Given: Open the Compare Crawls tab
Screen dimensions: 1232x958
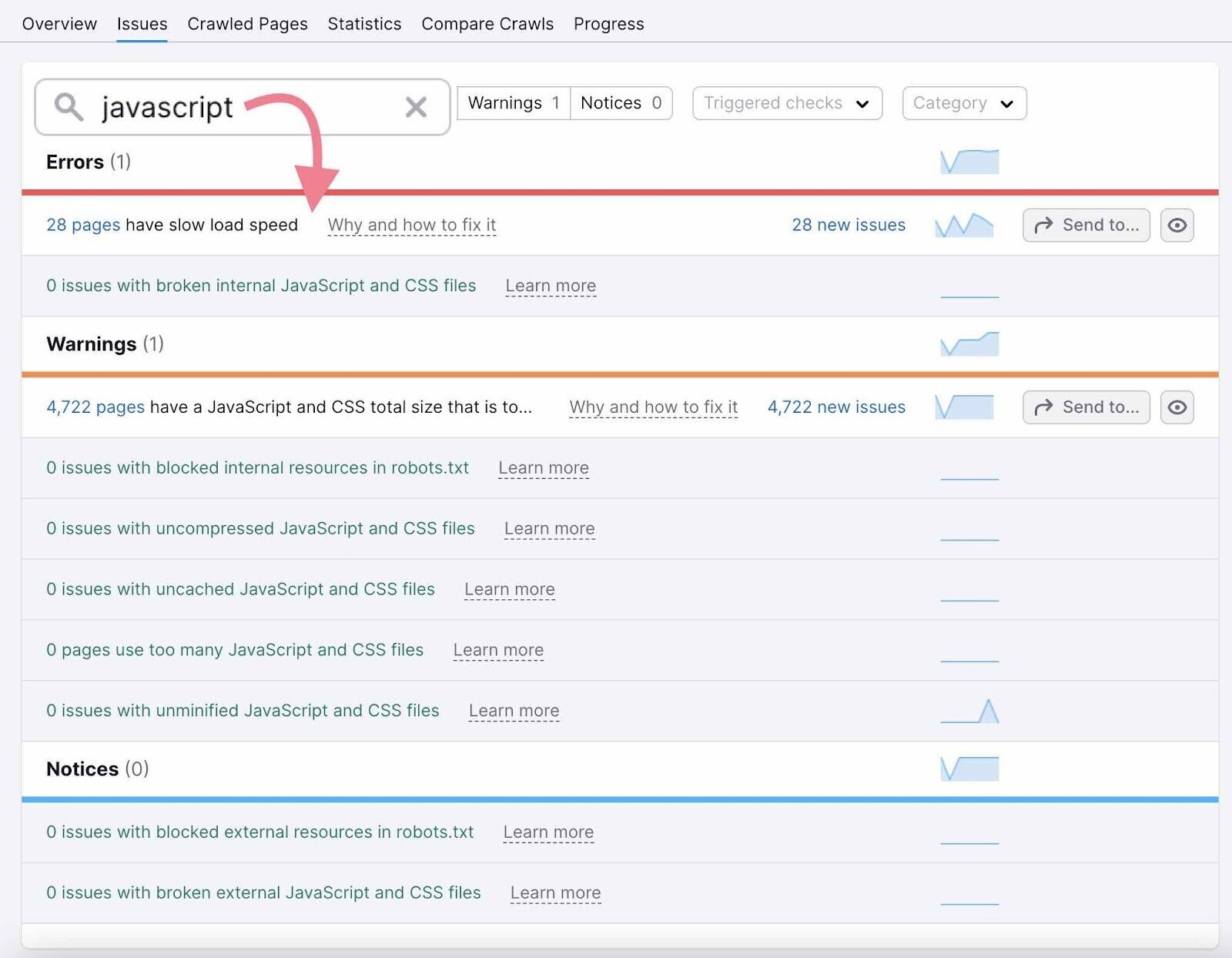Looking at the screenshot, I should [487, 24].
